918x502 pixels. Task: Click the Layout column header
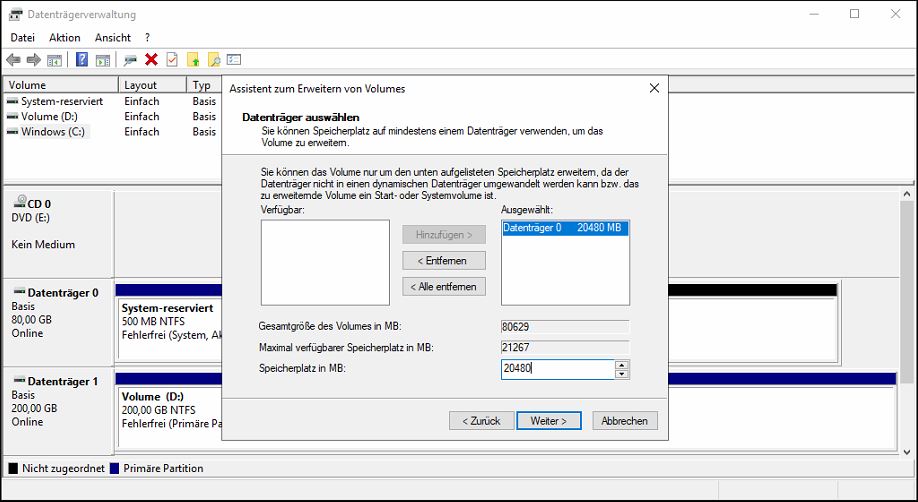pos(152,85)
